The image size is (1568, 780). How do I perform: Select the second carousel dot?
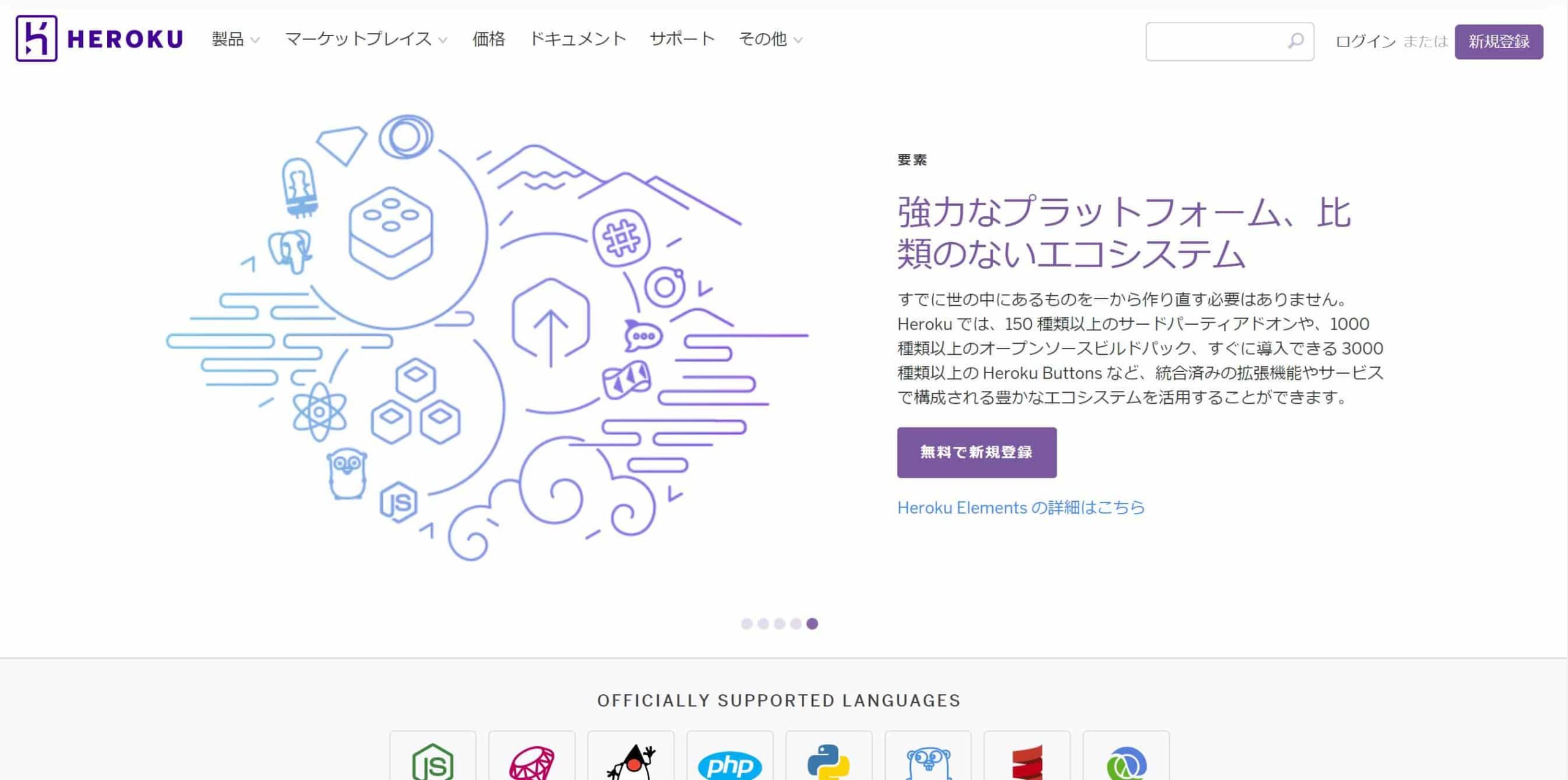pos(763,624)
